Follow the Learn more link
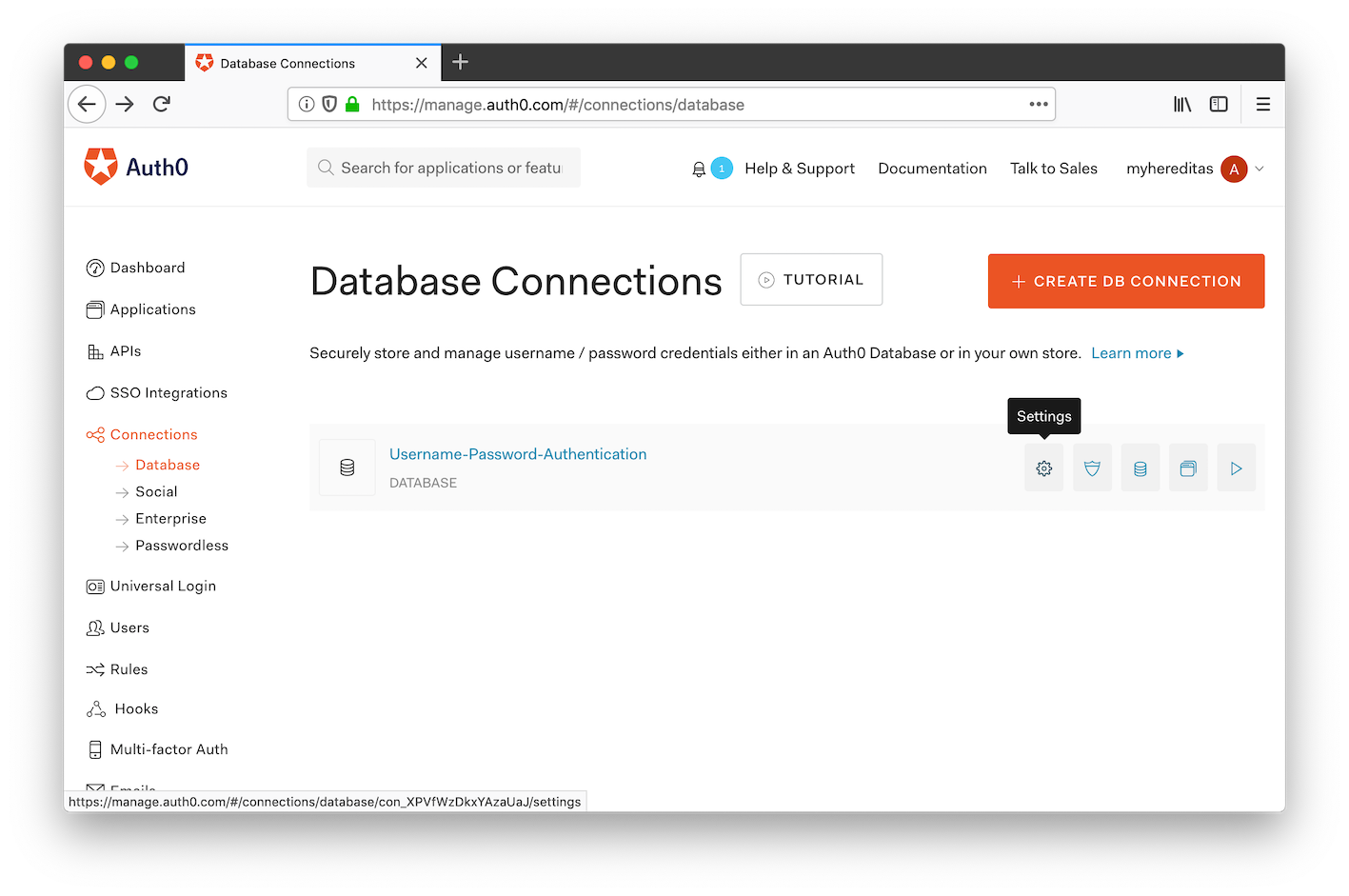 [x=1137, y=353]
